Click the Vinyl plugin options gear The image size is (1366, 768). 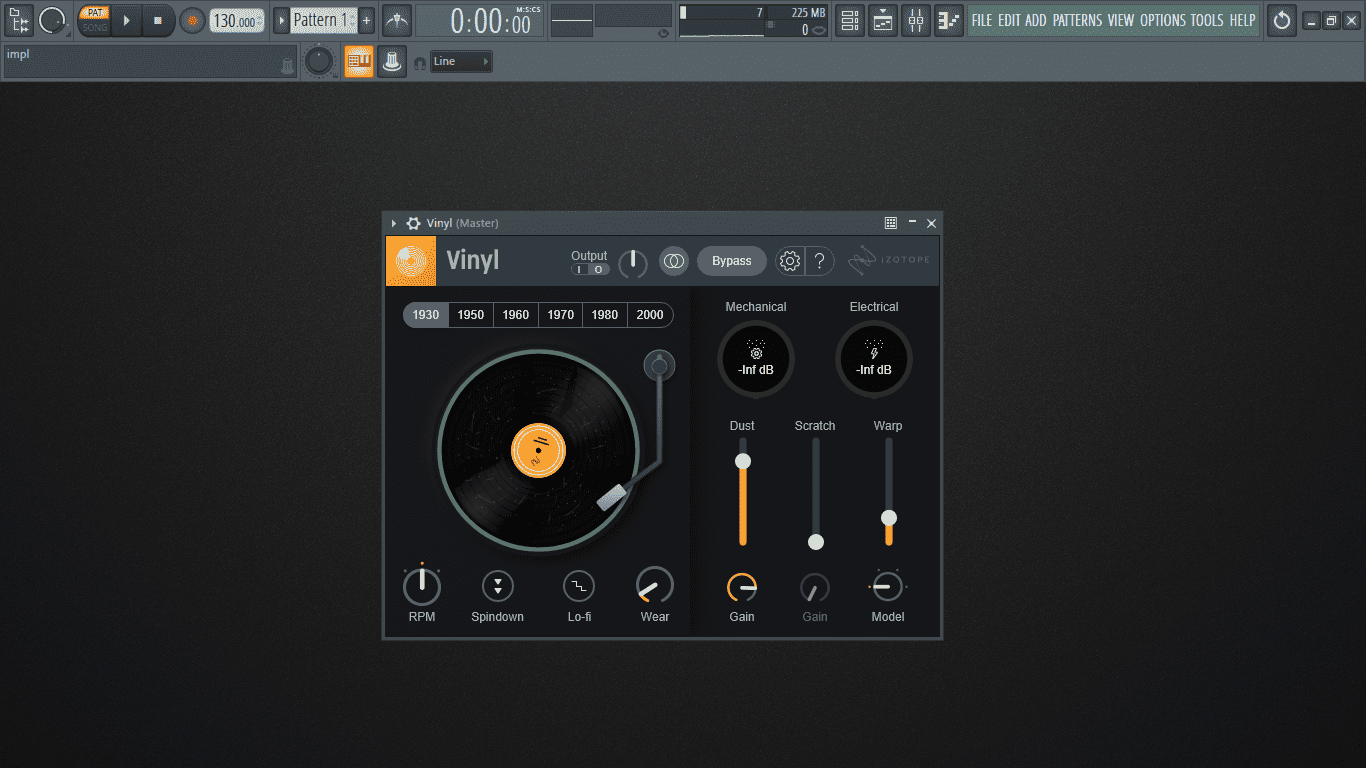point(413,223)
